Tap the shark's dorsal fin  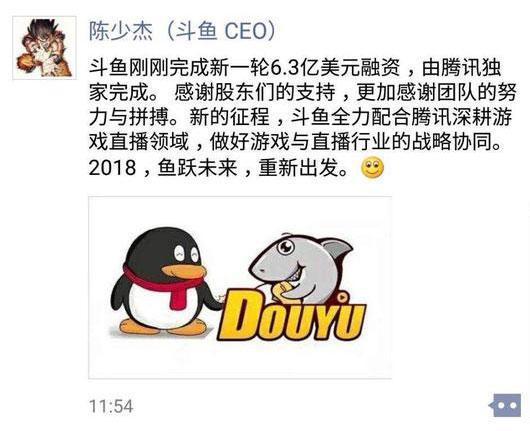coord(336,249)
